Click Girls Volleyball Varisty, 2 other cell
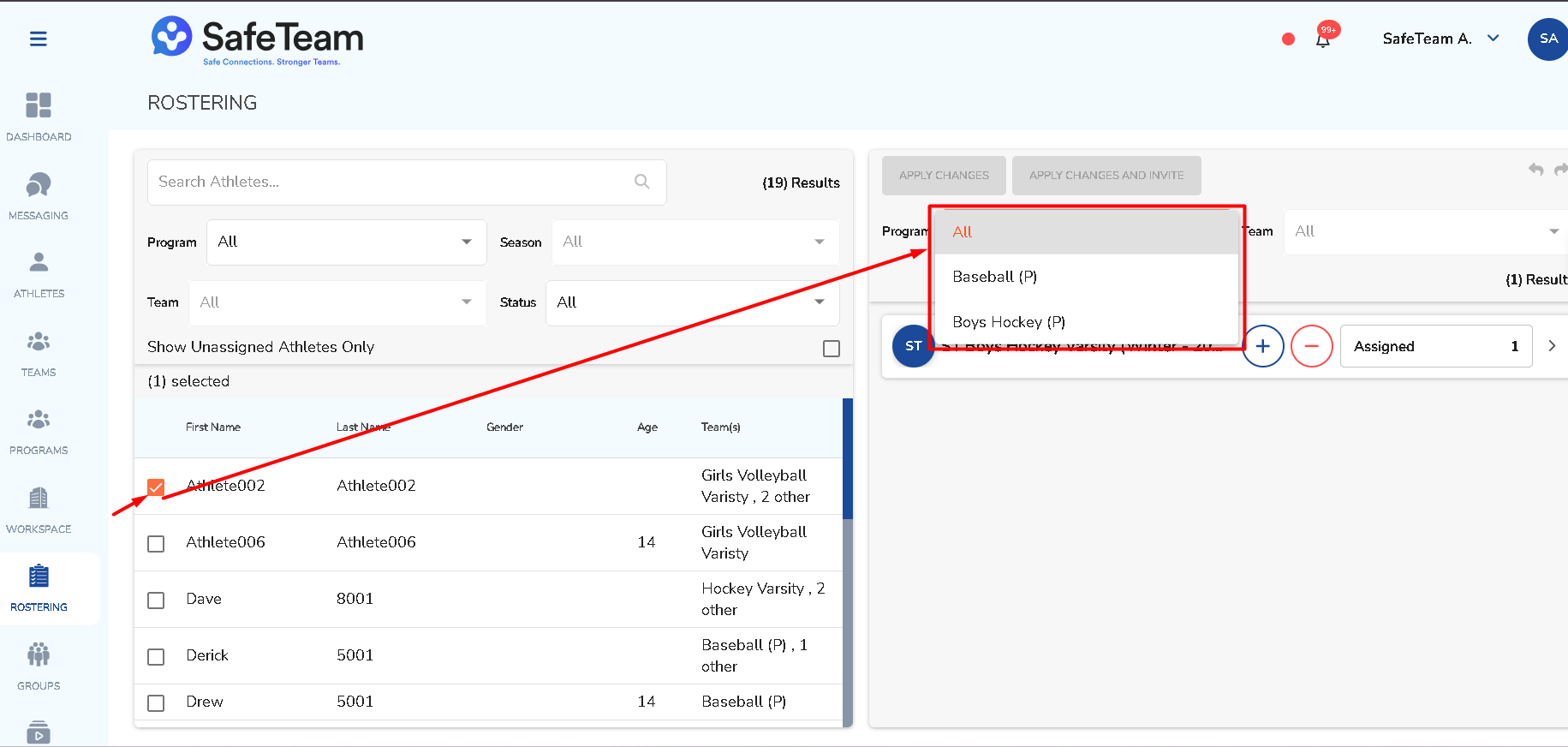The width and height of the screenshot is (1568, 747). (x=755, y=486)
